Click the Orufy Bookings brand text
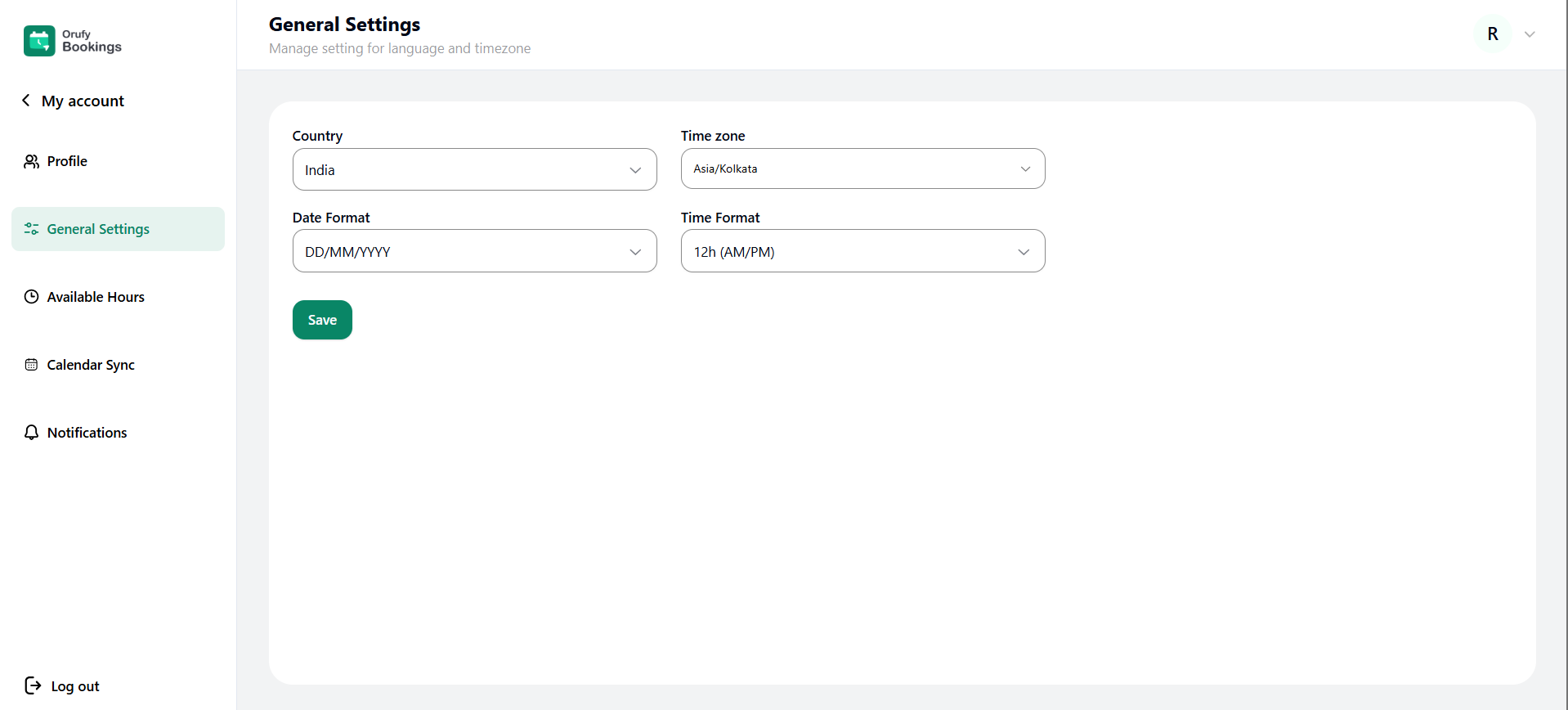This screenshot has width=1568, height=710. pyautogui.click(x=92, y=41)
